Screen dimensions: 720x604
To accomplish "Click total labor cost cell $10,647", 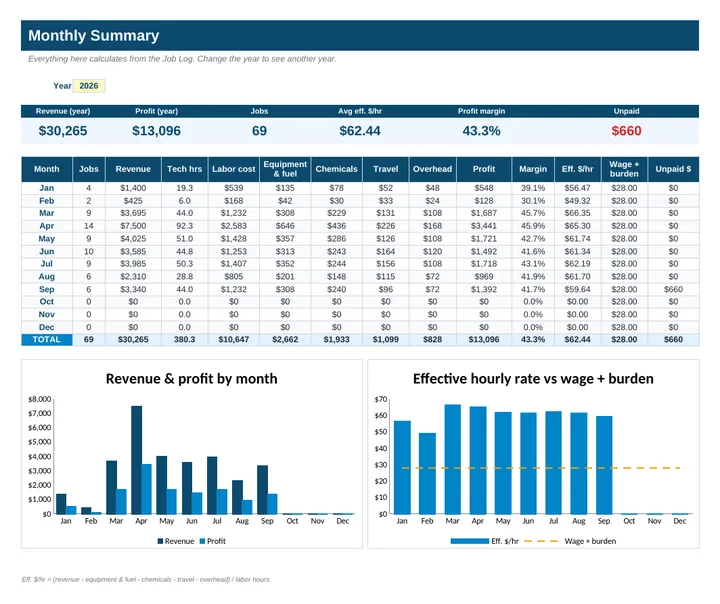I will pos(233,339).
